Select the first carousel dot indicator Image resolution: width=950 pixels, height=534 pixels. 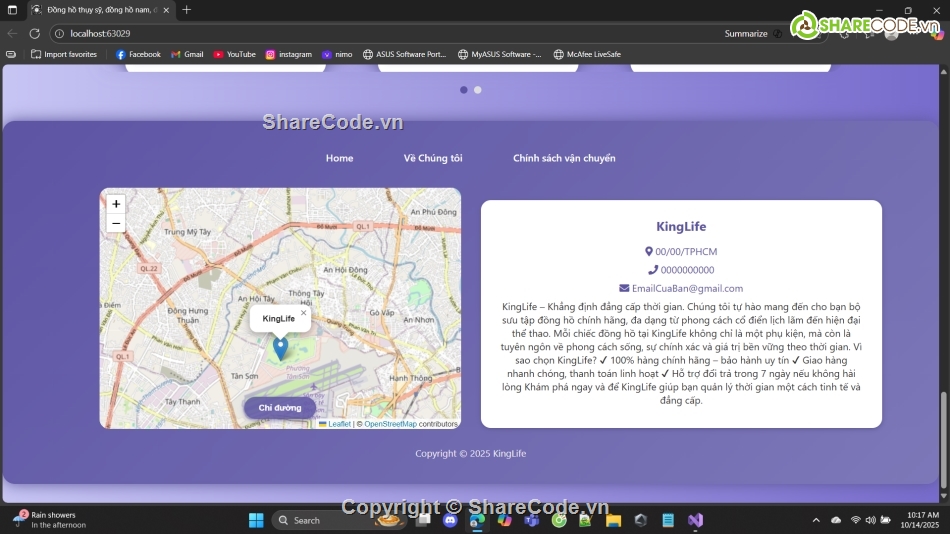(x=464, y=90)
